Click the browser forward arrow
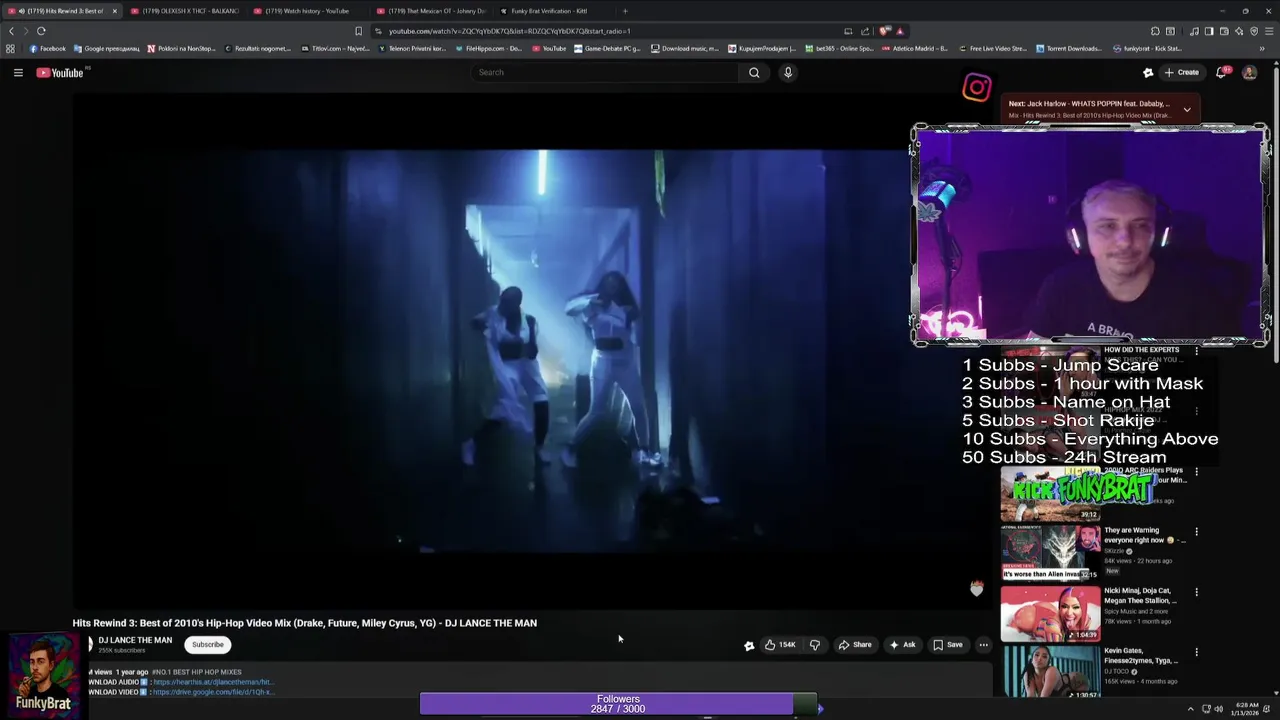This screenshot has width=1280, height=720. [25, 31]
